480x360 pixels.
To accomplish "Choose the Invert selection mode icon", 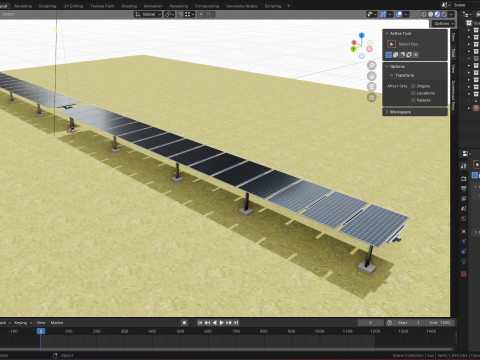I will tap(409, 55).
